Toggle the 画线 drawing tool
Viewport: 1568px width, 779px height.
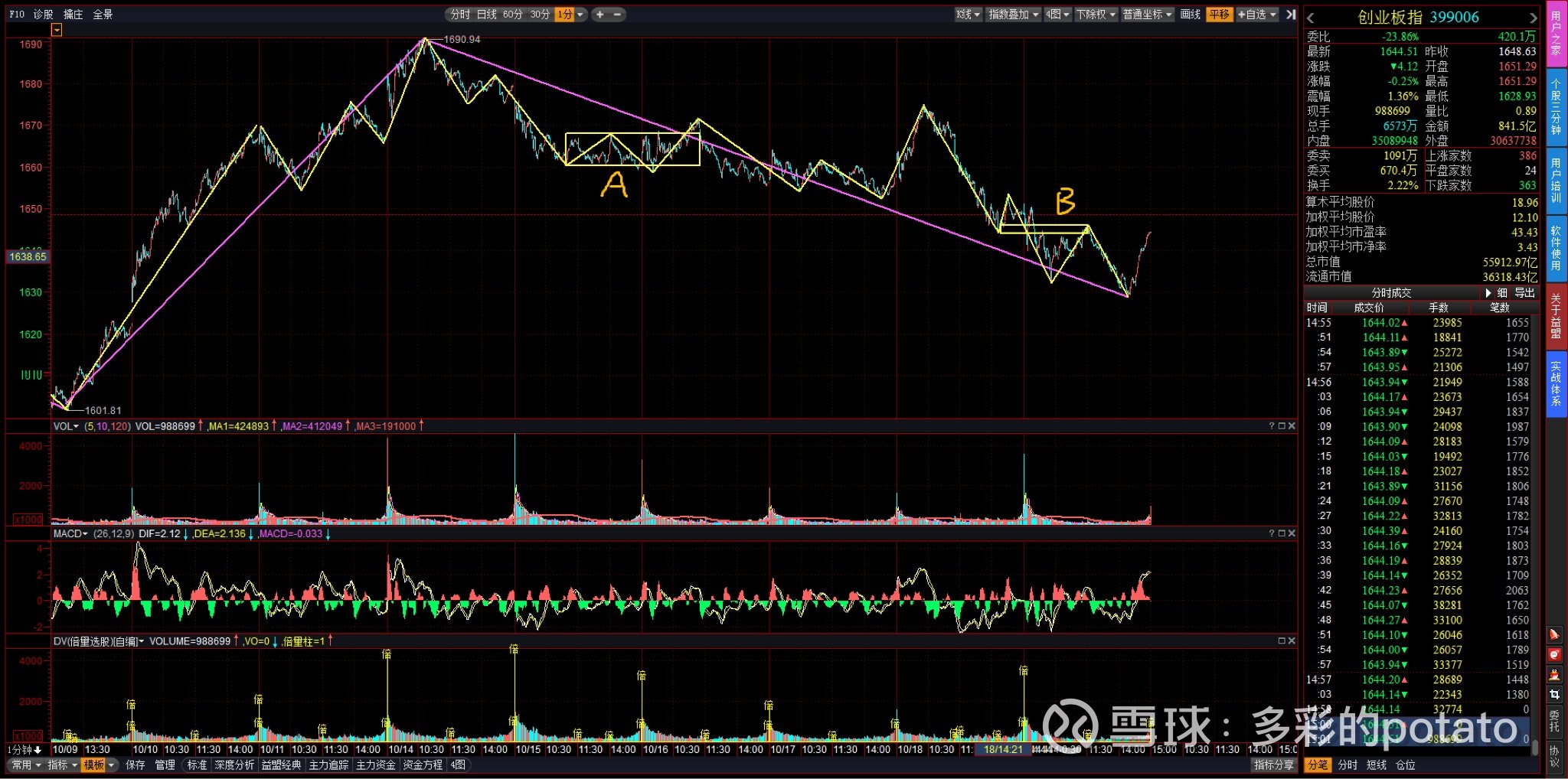(x=1191, y=15)
